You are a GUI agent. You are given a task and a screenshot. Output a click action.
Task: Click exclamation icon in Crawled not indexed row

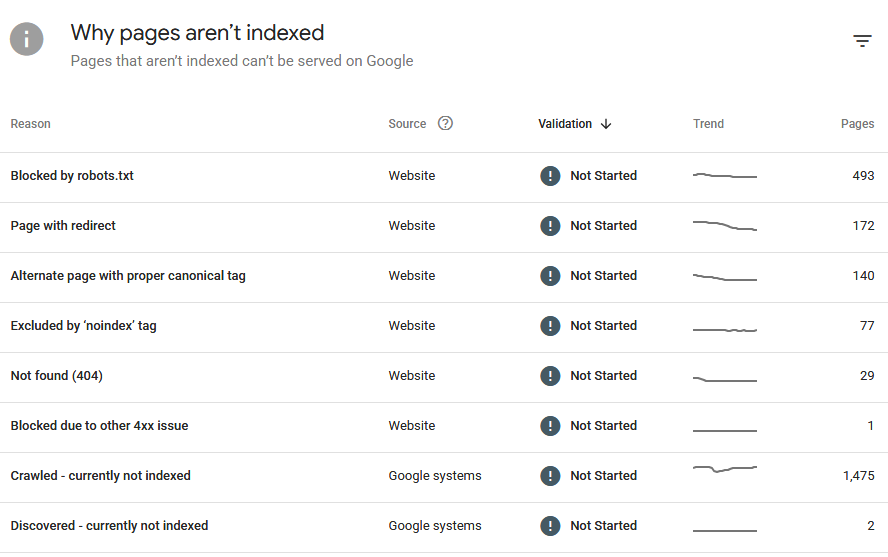point(550,476)
